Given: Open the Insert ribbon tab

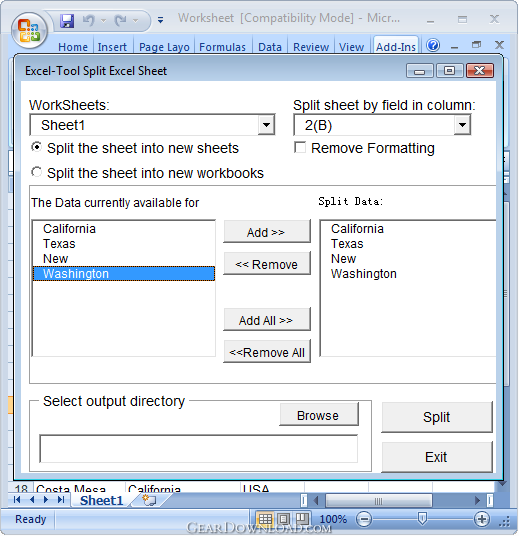Looking at the screenshot, I should (112, 47).
